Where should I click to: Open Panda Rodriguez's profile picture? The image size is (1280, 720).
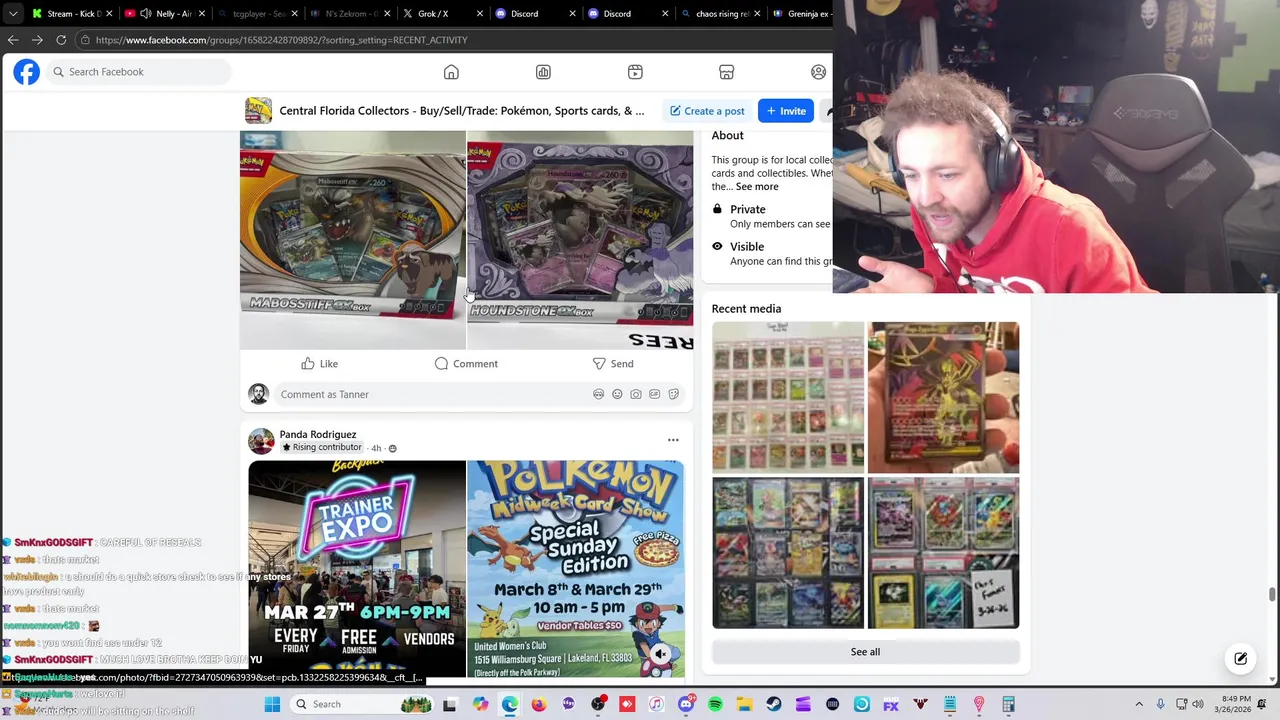coord(261,441)
